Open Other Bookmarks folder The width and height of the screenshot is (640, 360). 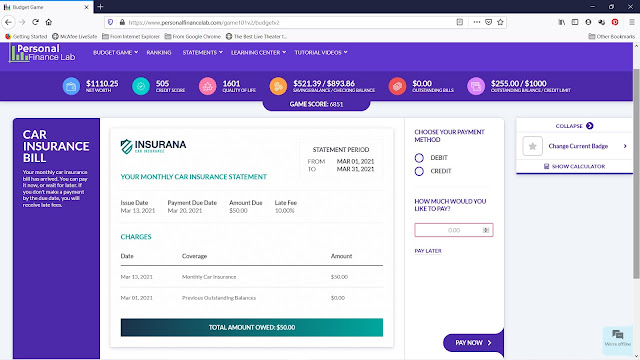[x=612, y=36]
